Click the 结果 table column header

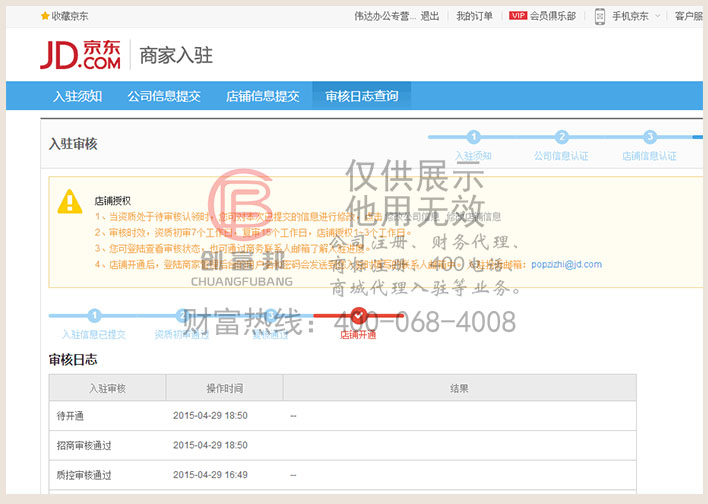(x=459, y=388)
